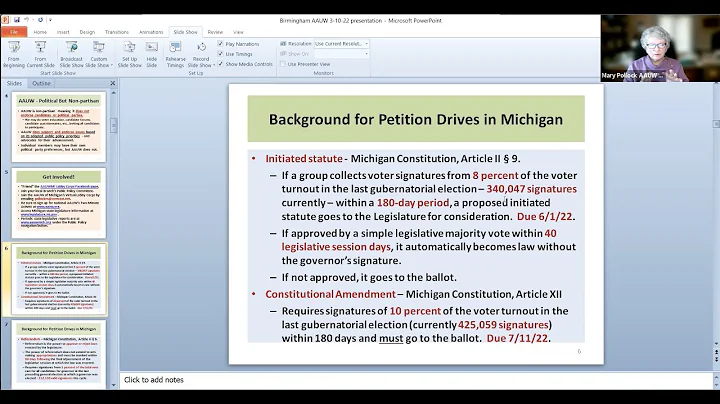Image resolution: width=720 pixels, height=404 pixels.
Task: Click thumbnail pane scroll down arrow
Action: (113, 385)
